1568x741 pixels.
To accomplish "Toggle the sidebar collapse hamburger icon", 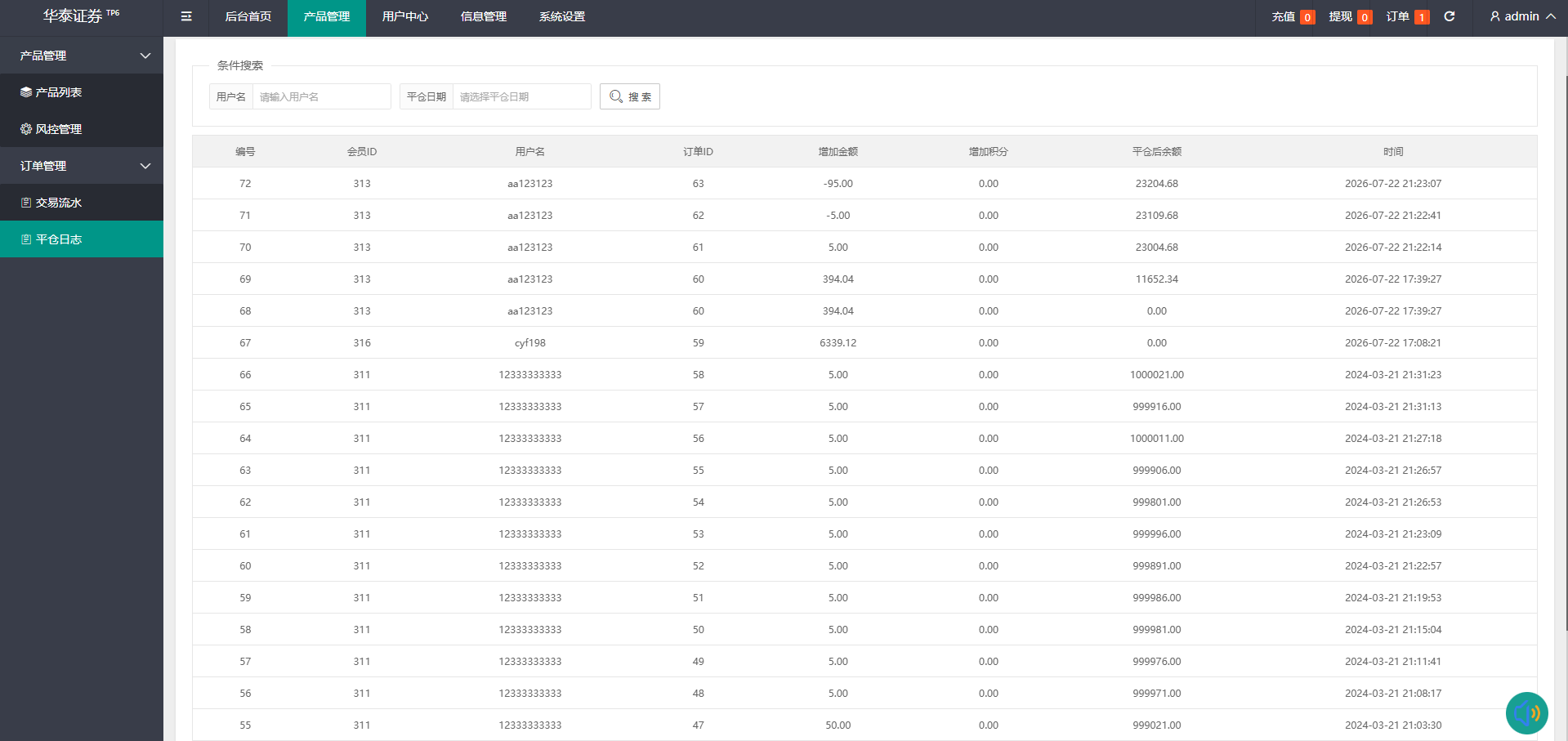I will click(186, 16).
